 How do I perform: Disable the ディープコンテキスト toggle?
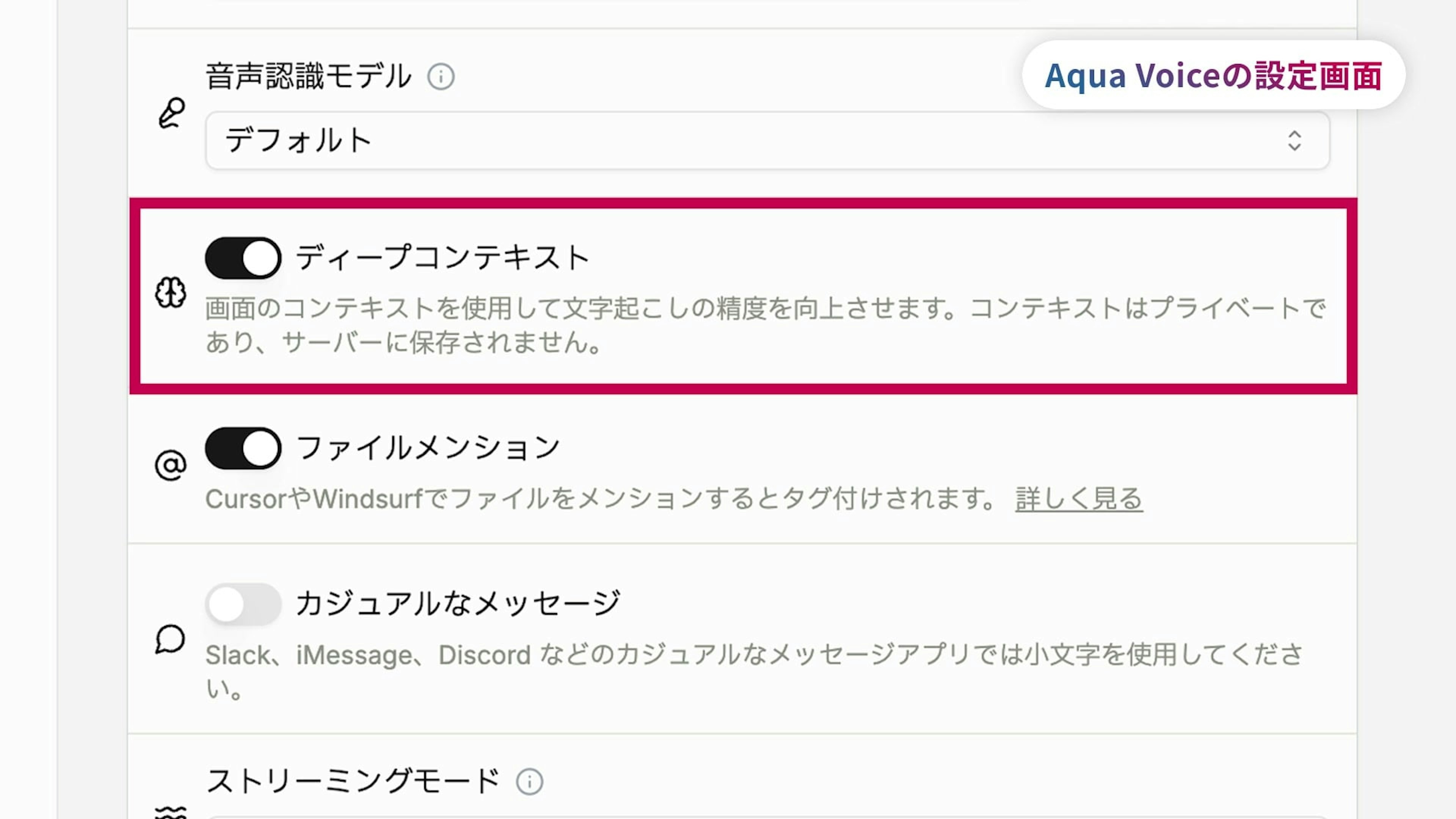pos(243,258)
